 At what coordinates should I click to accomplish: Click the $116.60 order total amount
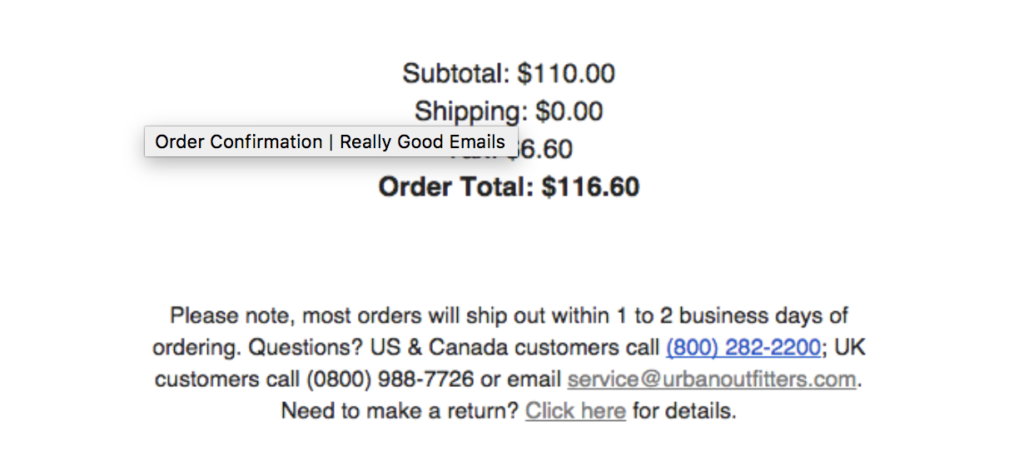pos(590,187)
